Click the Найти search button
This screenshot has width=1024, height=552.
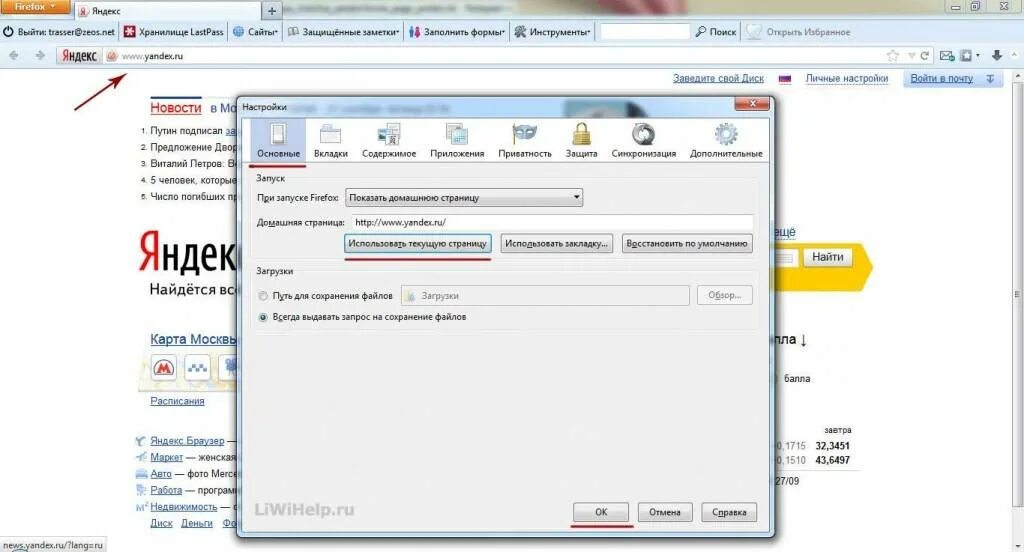coord(827,257)
